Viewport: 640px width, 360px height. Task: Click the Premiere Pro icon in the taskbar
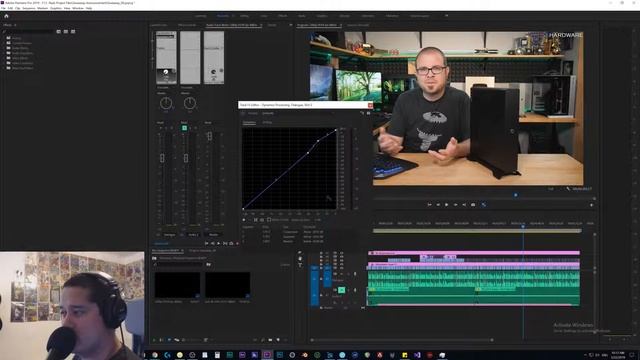tap(267, 355)
